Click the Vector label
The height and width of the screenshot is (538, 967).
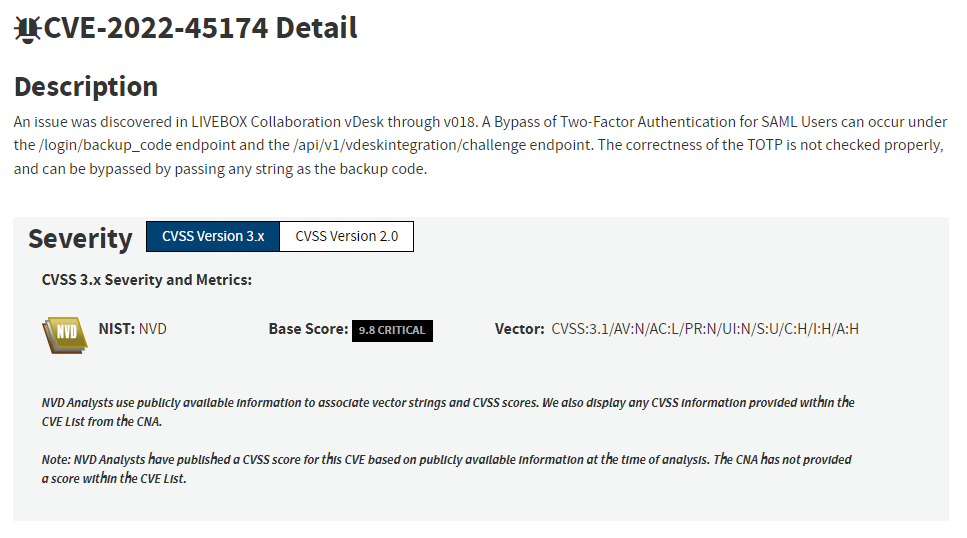click(x=519, y=329)
